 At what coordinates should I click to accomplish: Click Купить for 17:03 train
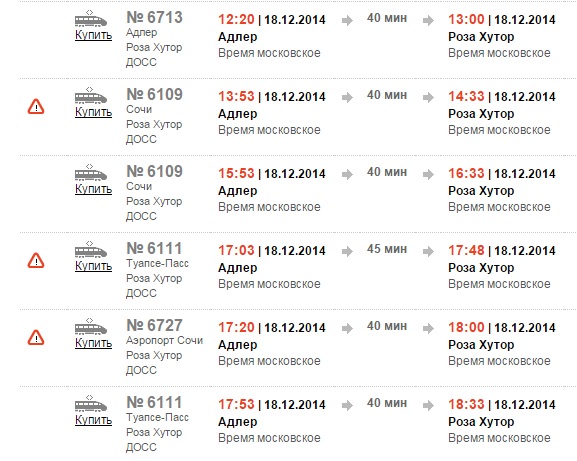click(x=93, y=266)
